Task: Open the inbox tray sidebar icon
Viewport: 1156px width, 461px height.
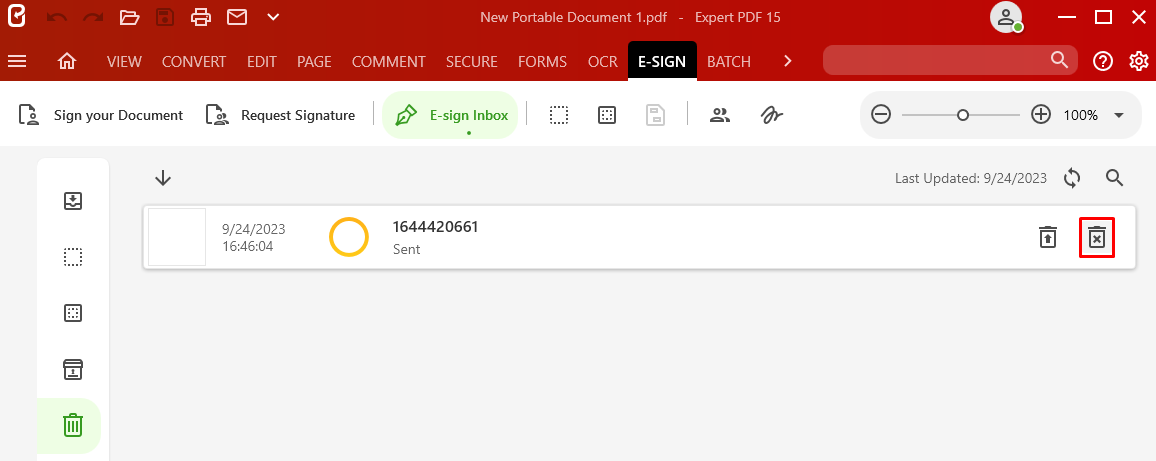Action: tap(72, 201)
